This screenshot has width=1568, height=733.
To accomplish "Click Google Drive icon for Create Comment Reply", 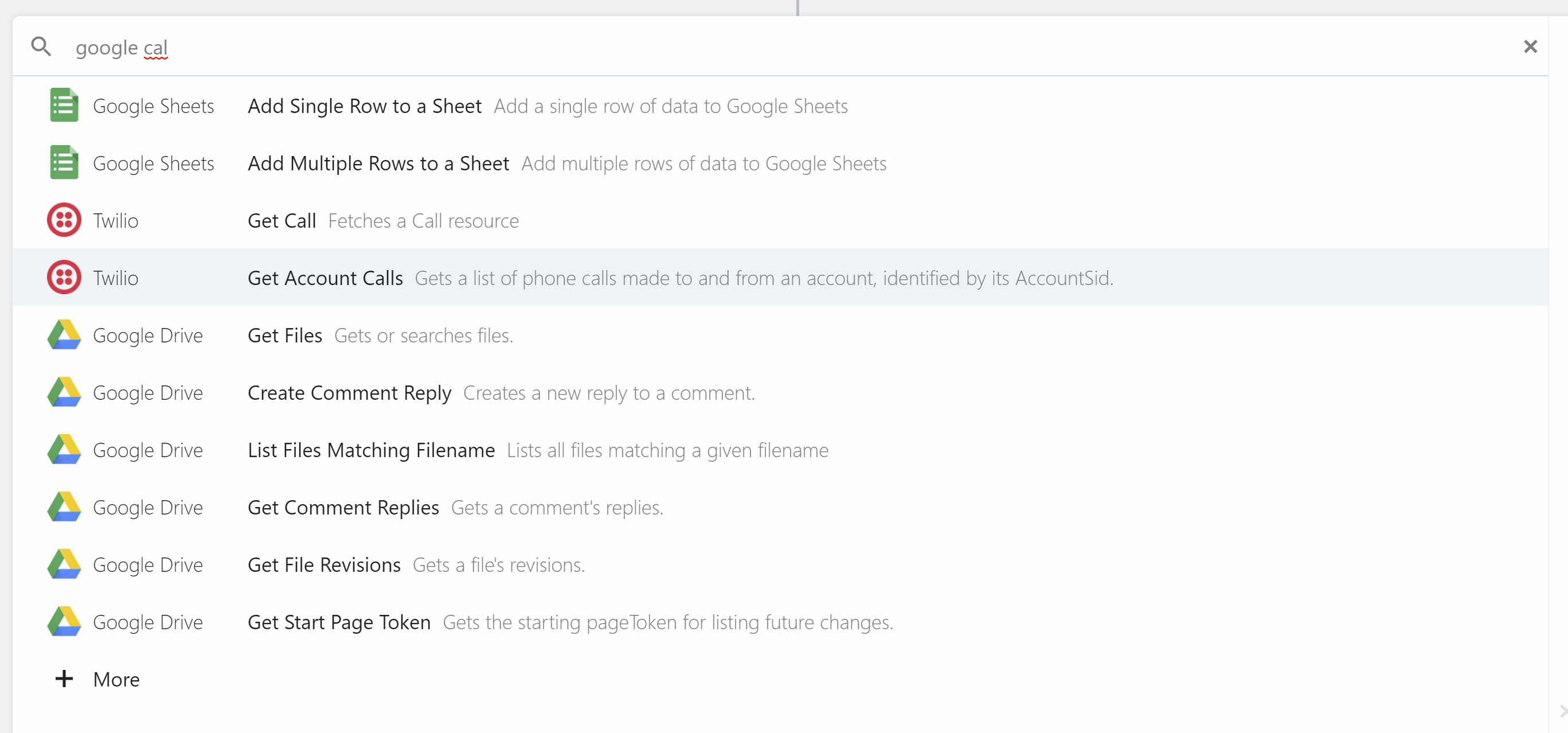I will tap(64, 392).
